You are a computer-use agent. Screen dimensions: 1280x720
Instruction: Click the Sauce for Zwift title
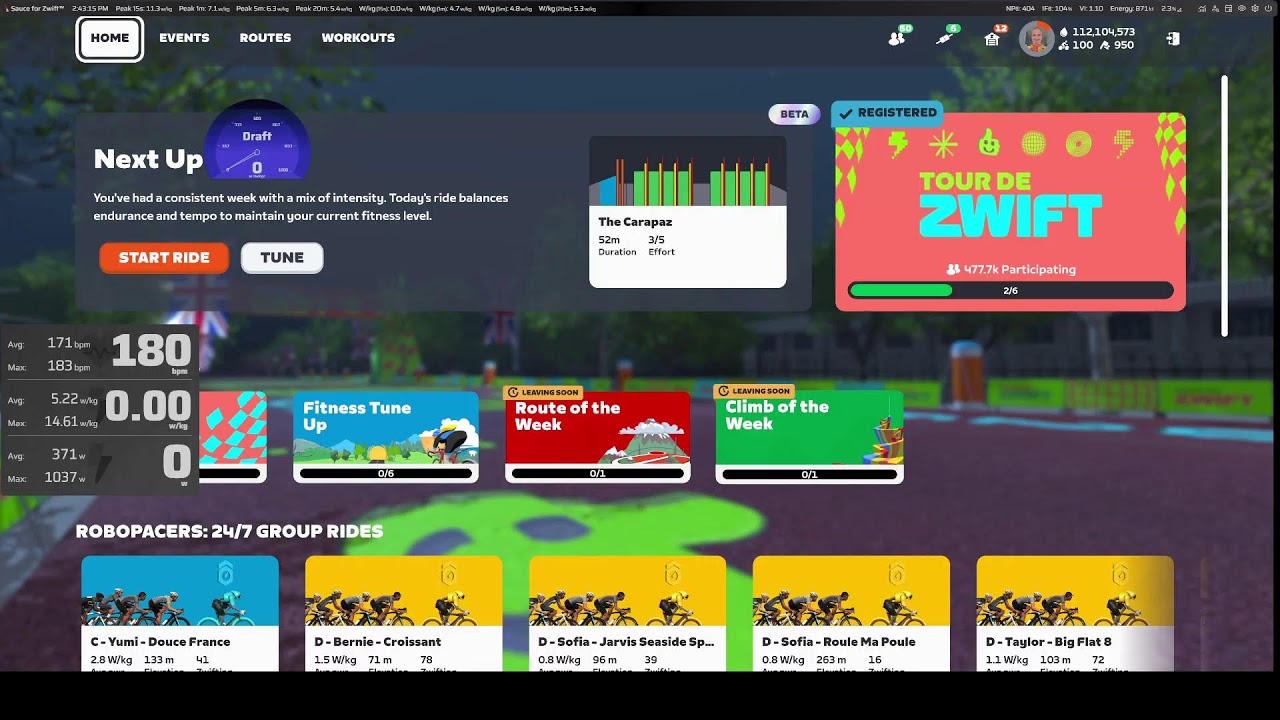pos(37,8)
